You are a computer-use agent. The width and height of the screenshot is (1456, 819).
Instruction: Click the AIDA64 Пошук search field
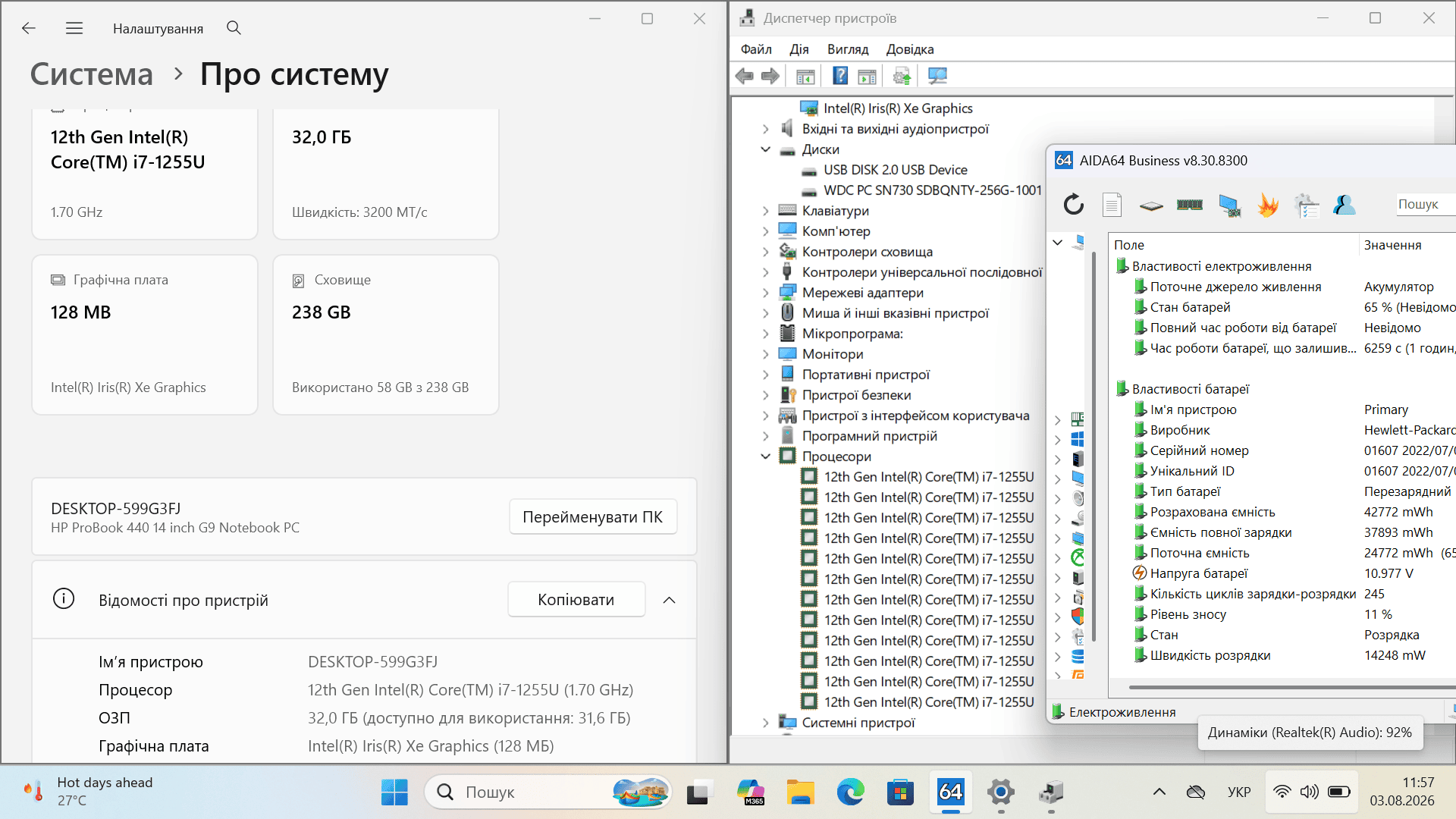(1424, 204)
